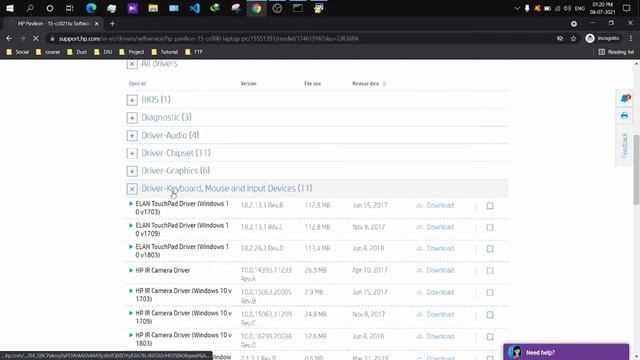The width and height of the screenshot is (640, 360).
Task: Download HP IR Camera Driver 24.8 MB
Action: point(435,314)
